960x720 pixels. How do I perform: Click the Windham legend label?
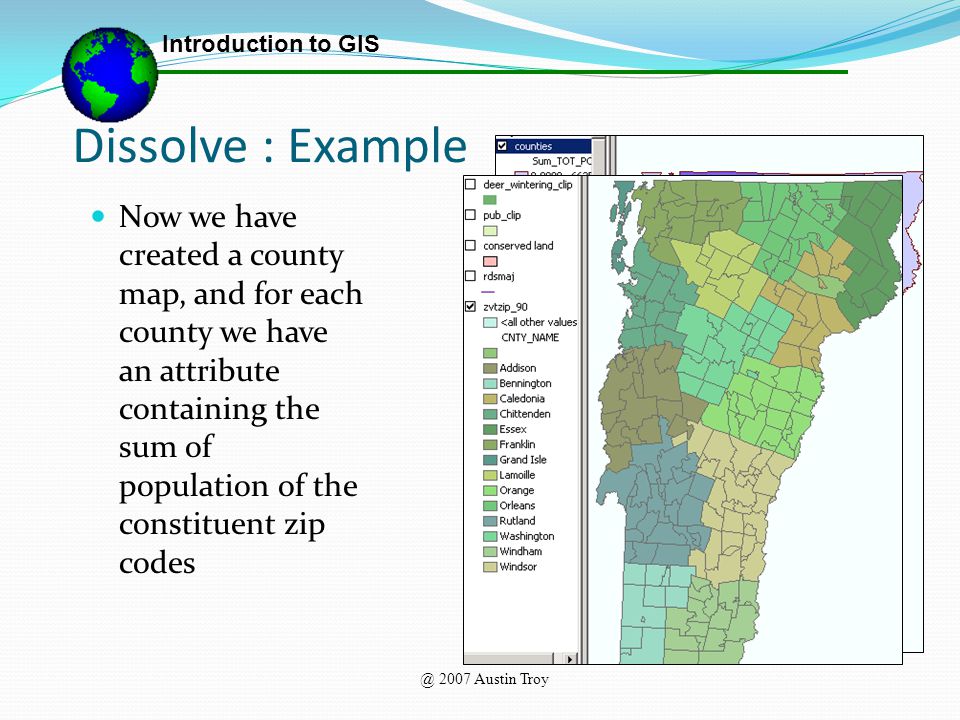pyautogui.click(x=520, y=552)
